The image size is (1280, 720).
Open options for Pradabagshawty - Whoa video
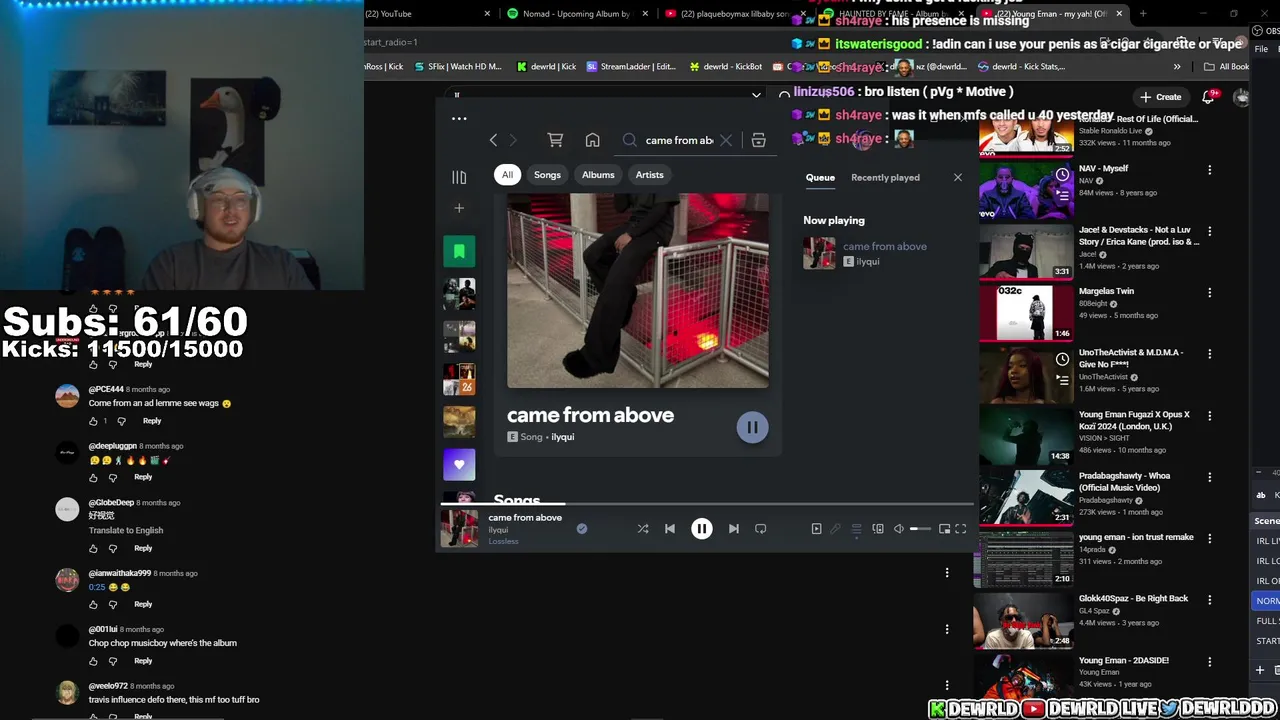pyautogui.click(x=1210, y=477)
